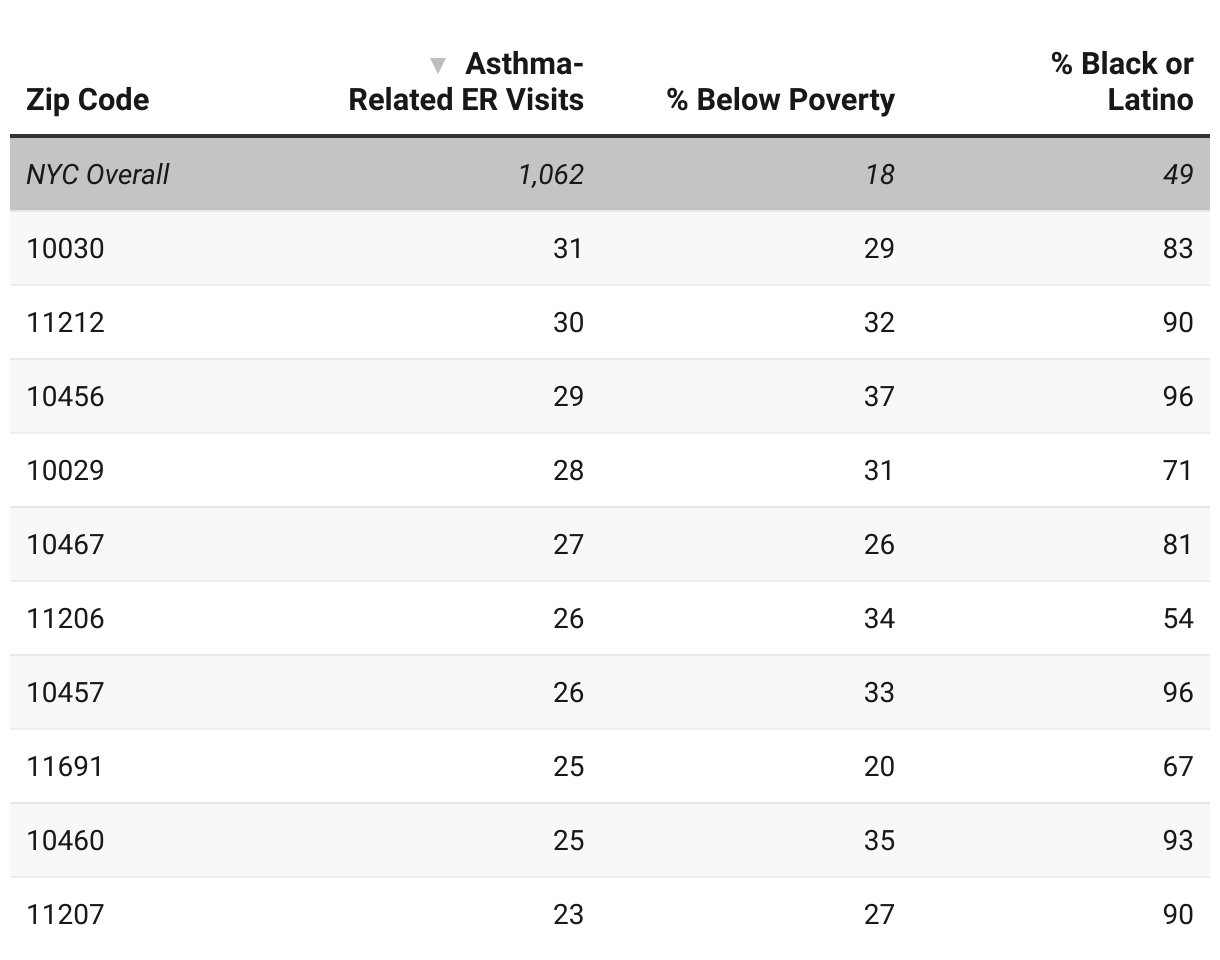Click NYC Overall poverty value 18
This screenshot has height=960, width=1220.
pos(879,174)
